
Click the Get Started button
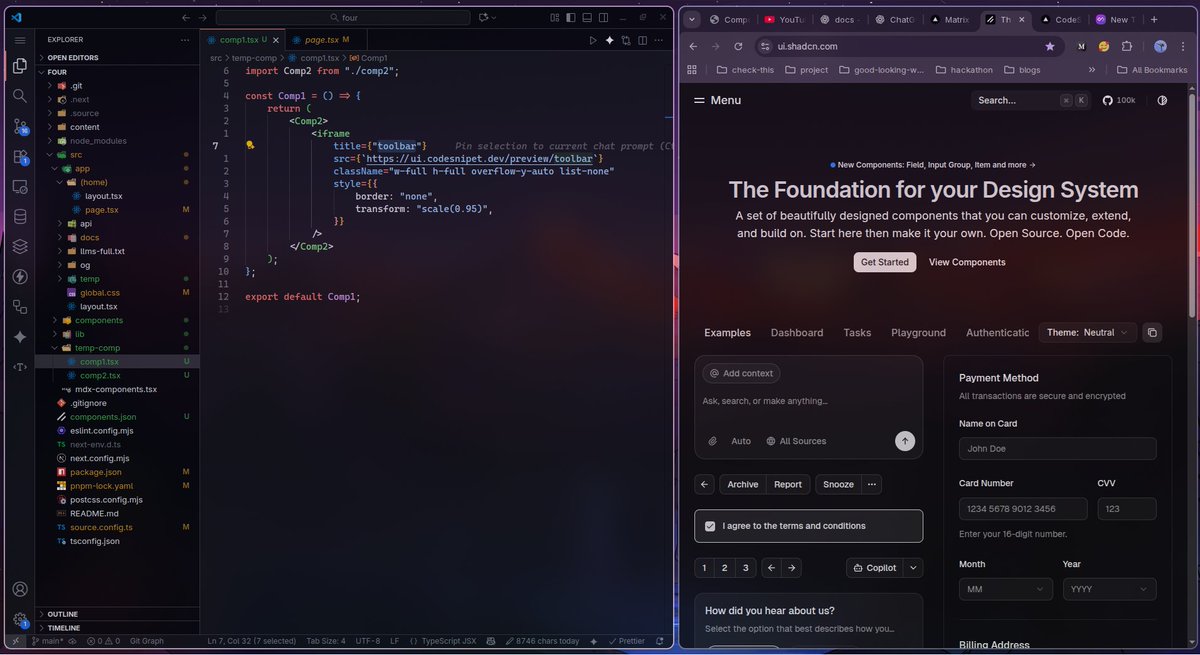tap(885, 262)
